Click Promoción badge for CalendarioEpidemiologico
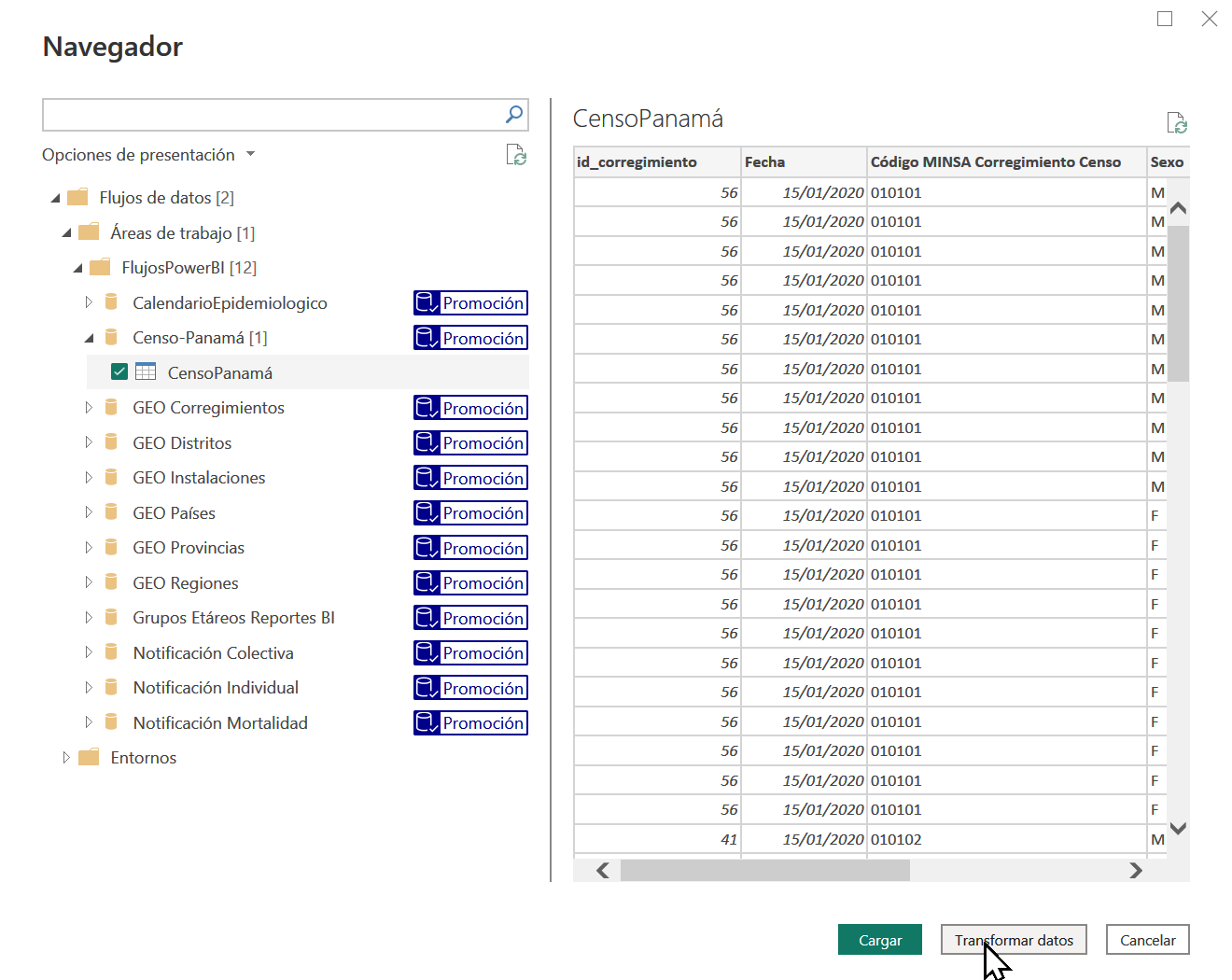 470,302
